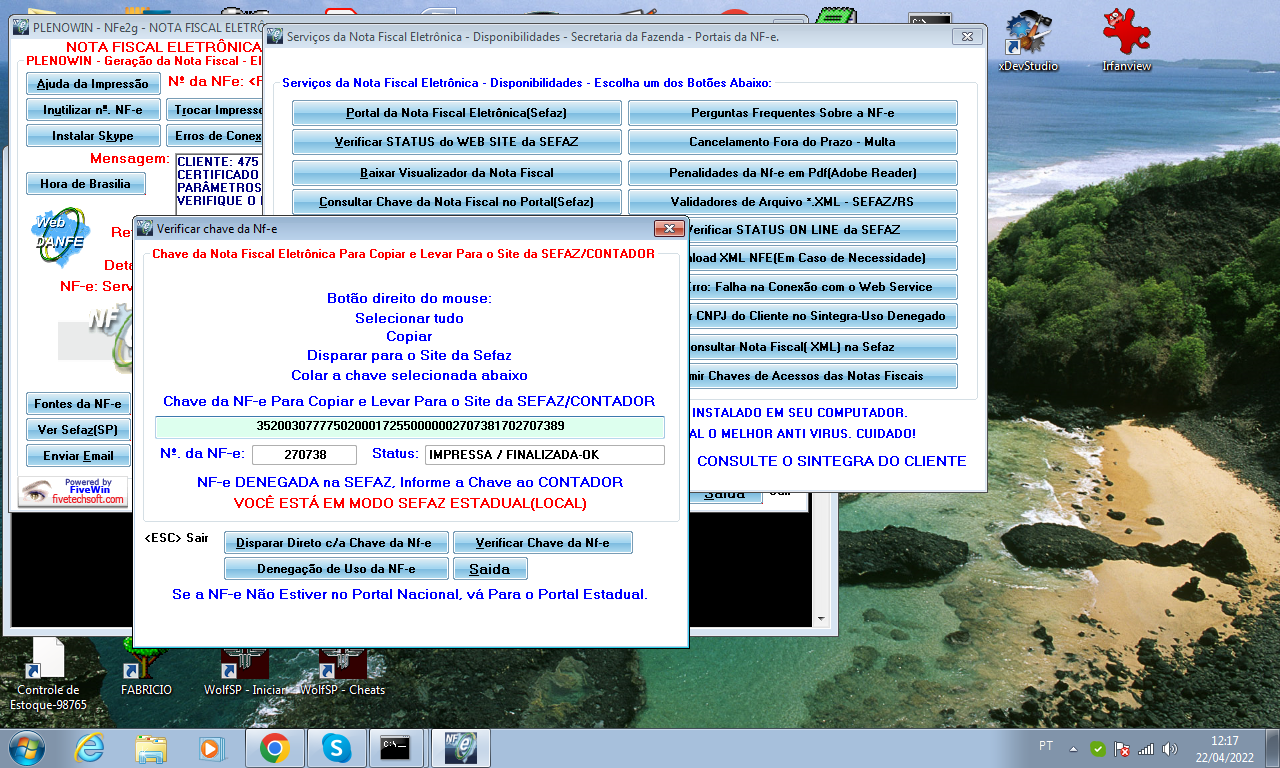This screenshot has height=768, width=1280.
Task: Click the PT language indicator in the taskbar
Action: point(1046,746)
